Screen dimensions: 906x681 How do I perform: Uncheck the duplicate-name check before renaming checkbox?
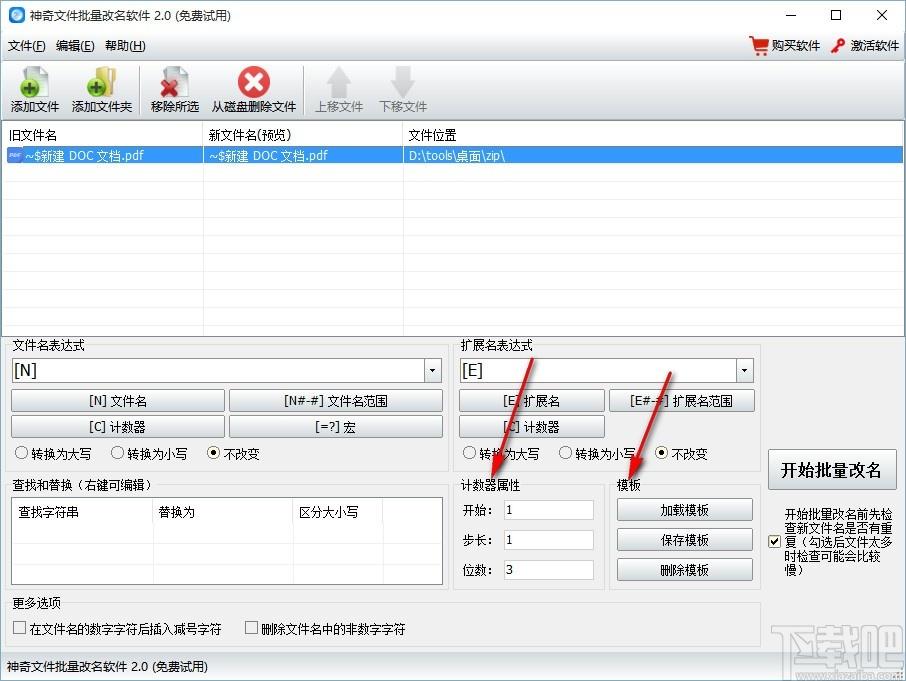(x=775, y=541)
